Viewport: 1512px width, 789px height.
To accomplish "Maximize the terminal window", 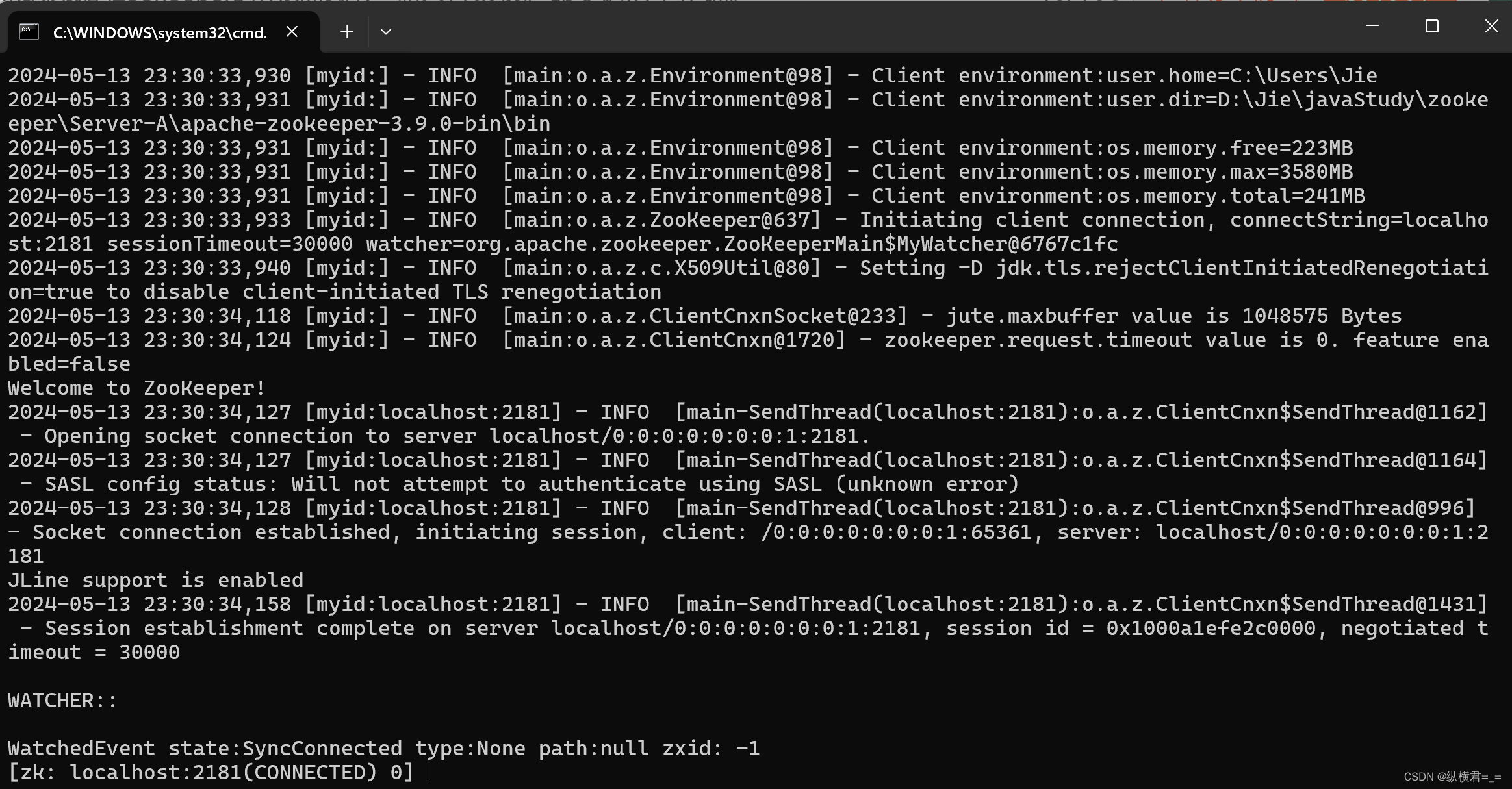I will tap(1431, 26).
